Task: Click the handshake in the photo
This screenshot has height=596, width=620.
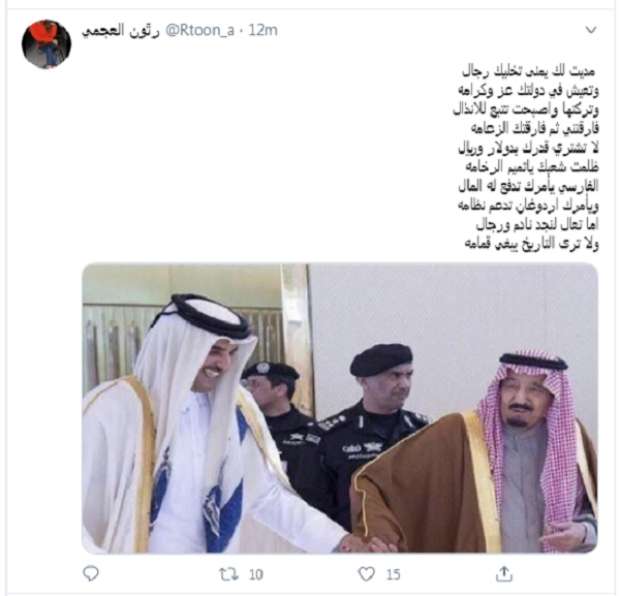Action: 366,544
